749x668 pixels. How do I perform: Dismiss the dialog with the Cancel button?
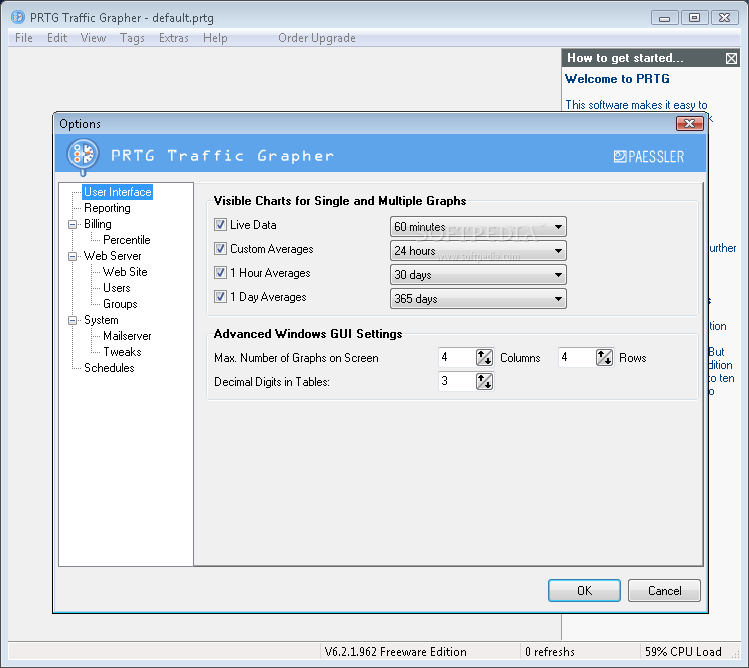pyautogui.click(x=664, y=591)
